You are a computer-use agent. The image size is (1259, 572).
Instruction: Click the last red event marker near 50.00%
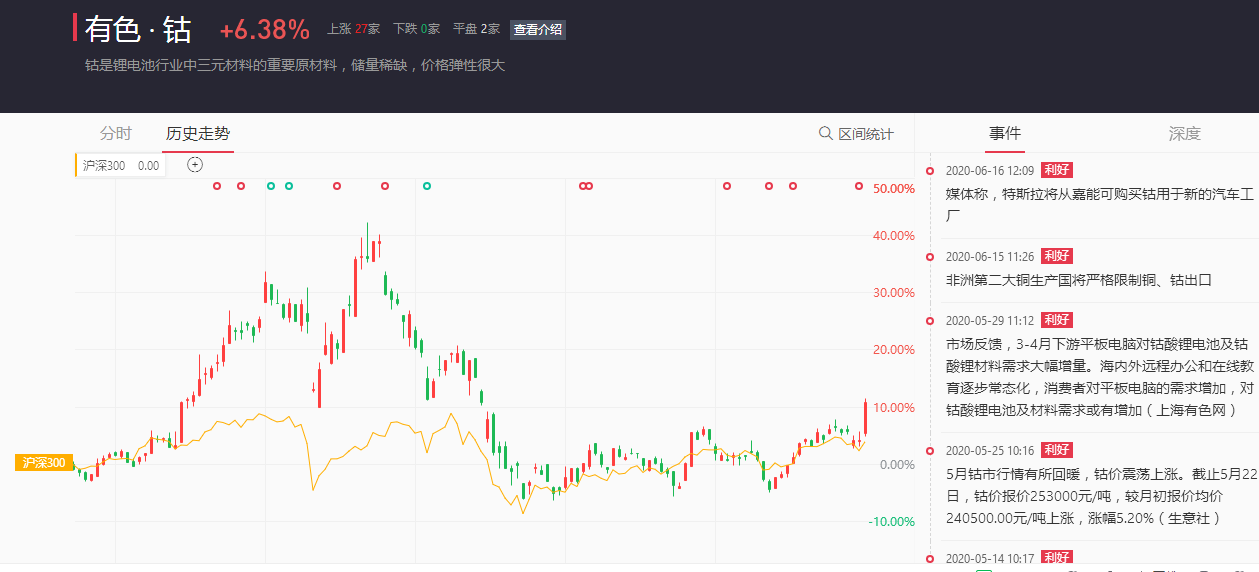858,186
